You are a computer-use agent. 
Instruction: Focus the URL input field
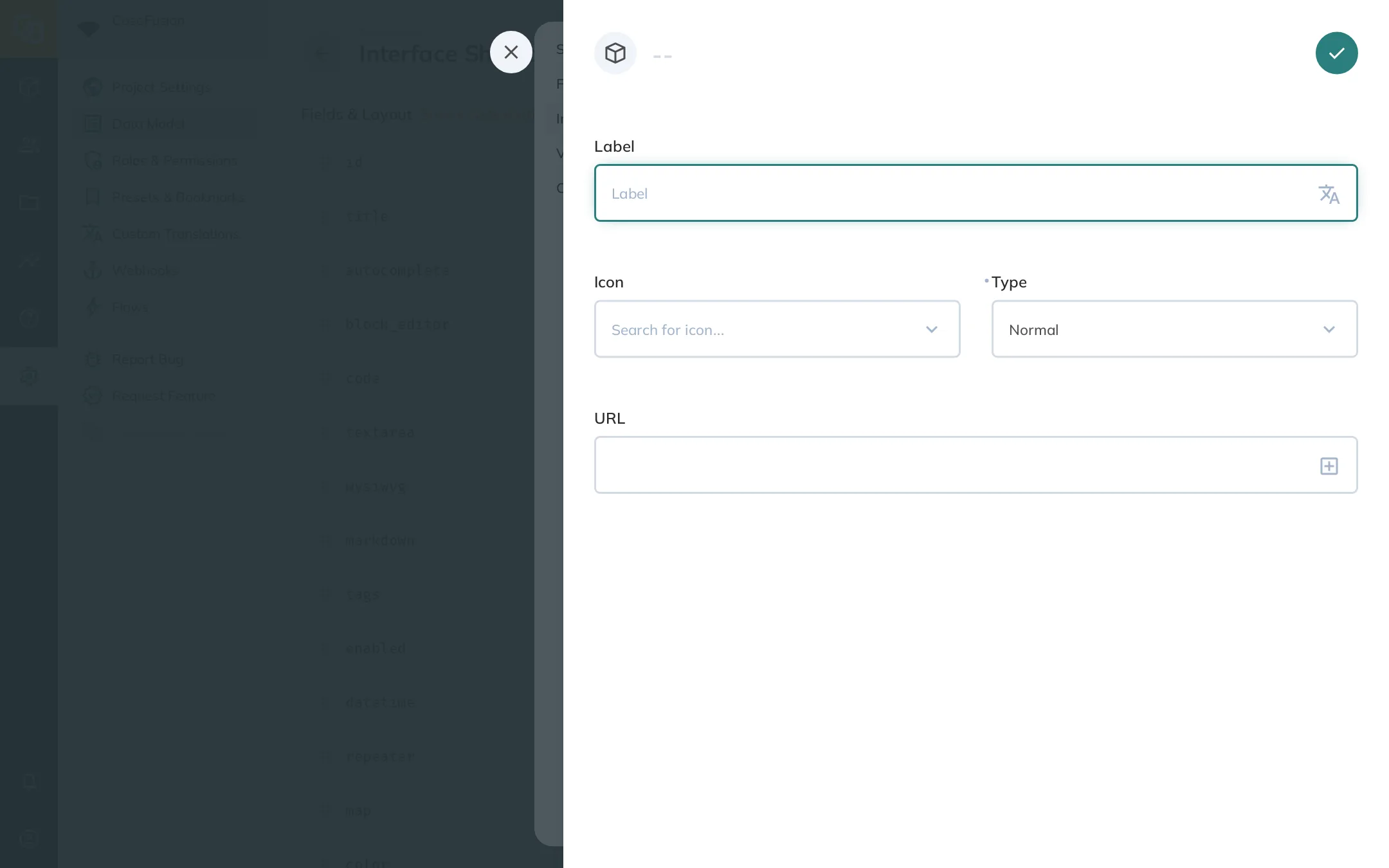click(976, 465)
